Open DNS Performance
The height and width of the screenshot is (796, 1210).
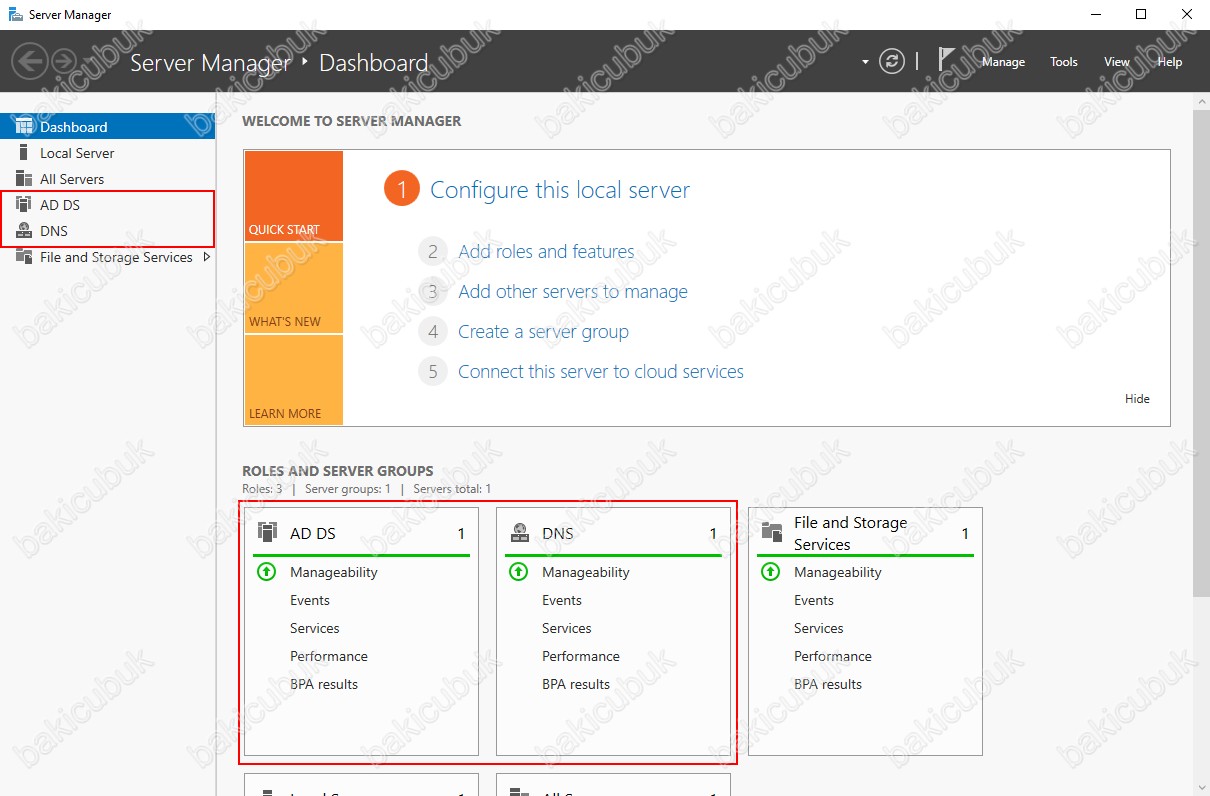(x=581, y=656)
